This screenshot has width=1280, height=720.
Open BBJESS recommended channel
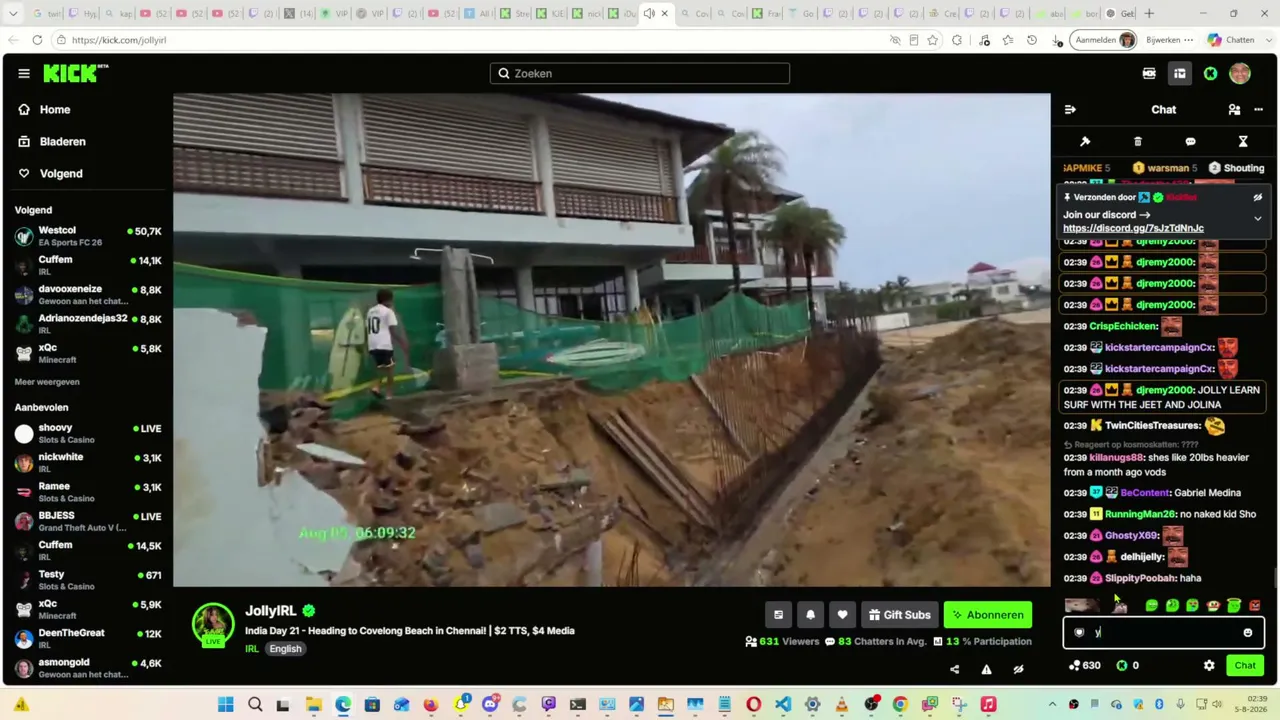click(x=88, y=521)
